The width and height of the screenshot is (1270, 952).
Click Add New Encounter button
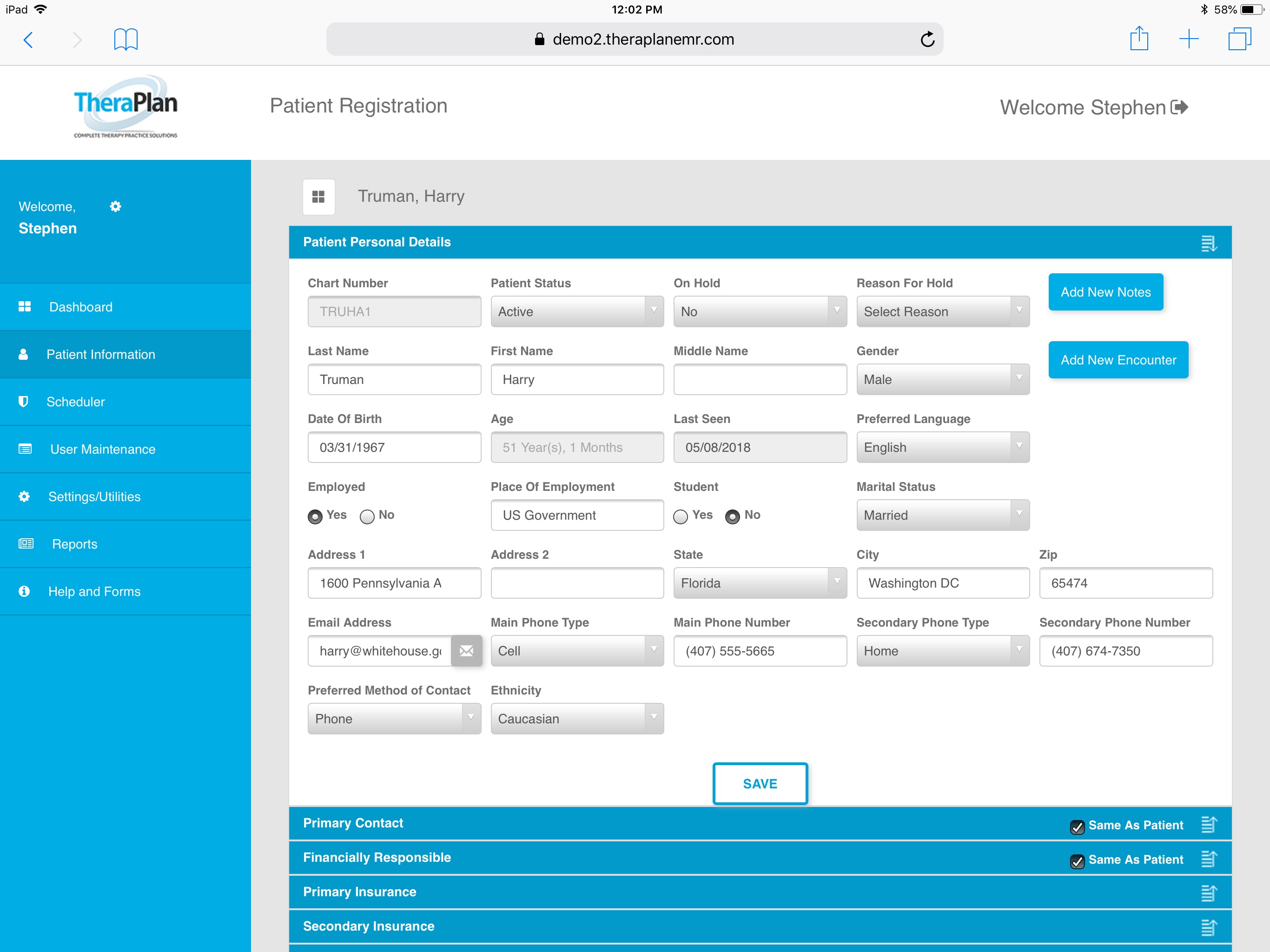click(1118, 360)
